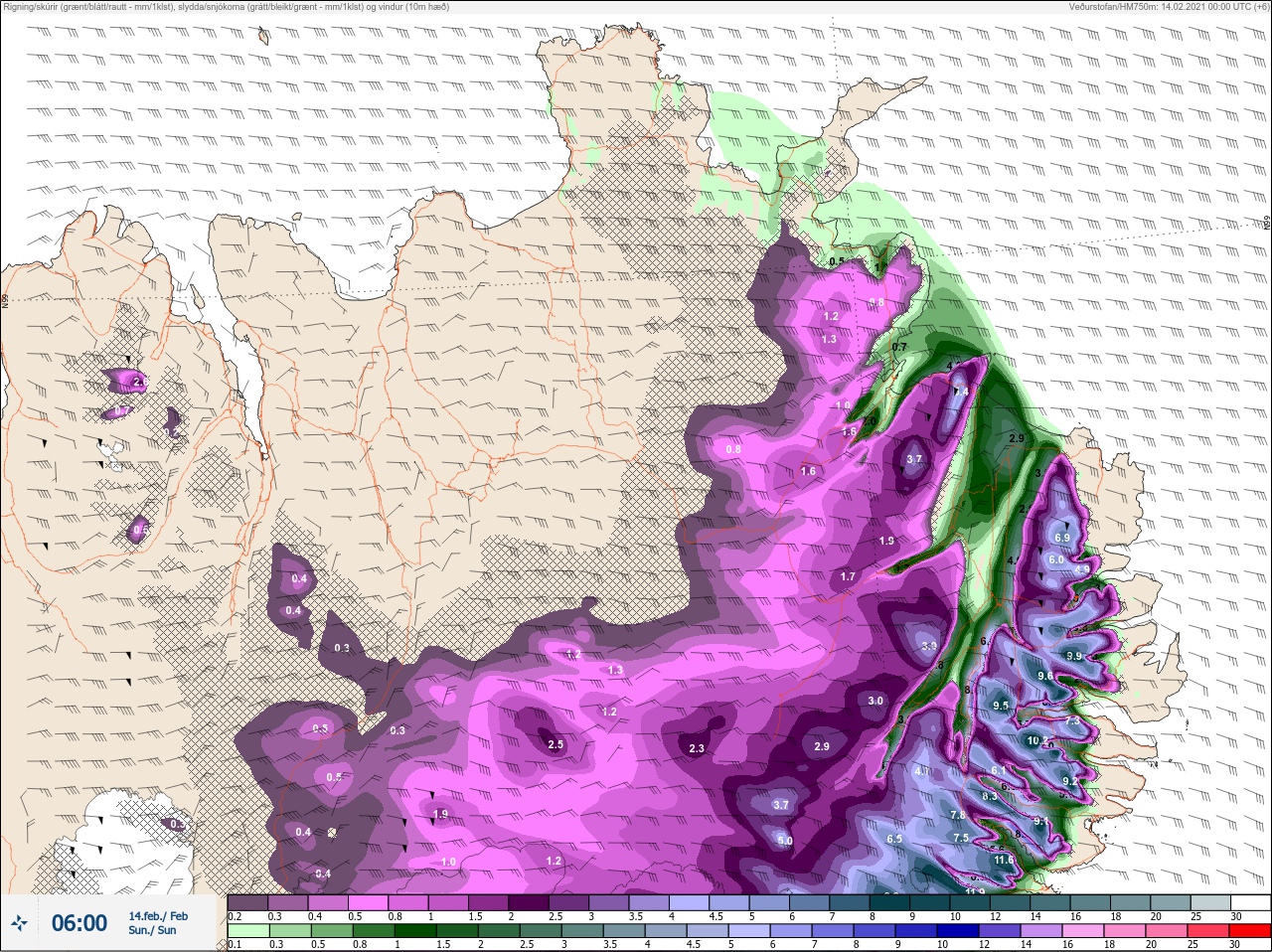This screenshot has height=952, width=1272.
Task: Click the '14.feb./ Feb' date text
Action: 158,915
